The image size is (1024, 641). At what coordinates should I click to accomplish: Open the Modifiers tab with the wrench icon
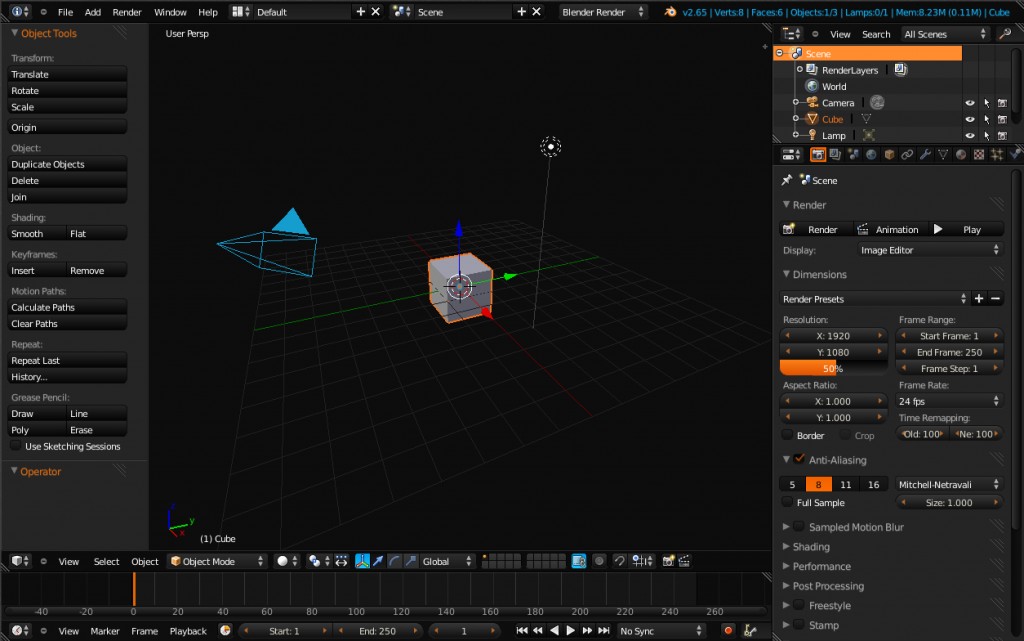tap(928, 154)
